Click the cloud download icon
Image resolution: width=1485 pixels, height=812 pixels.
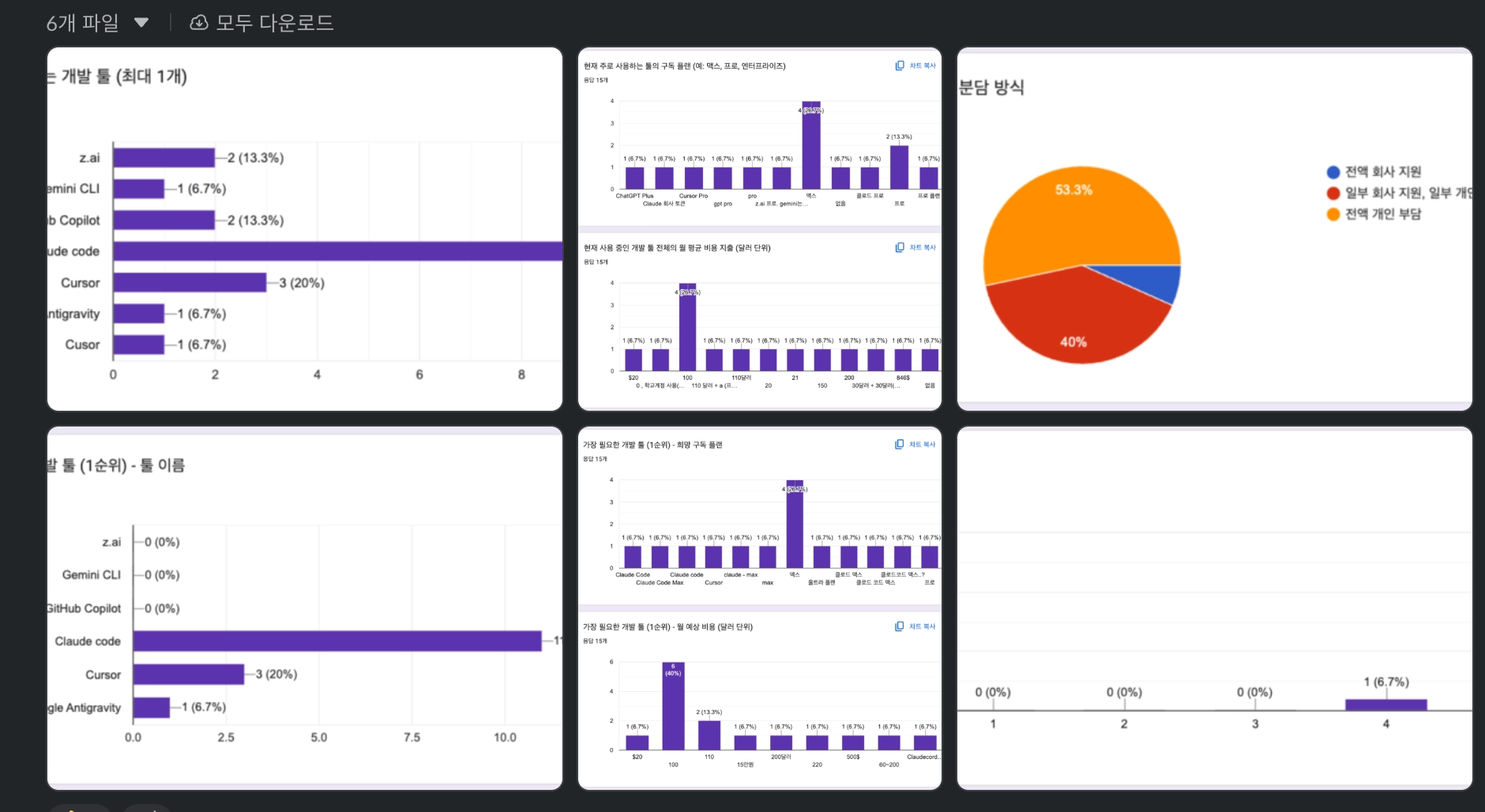(199, 23)
